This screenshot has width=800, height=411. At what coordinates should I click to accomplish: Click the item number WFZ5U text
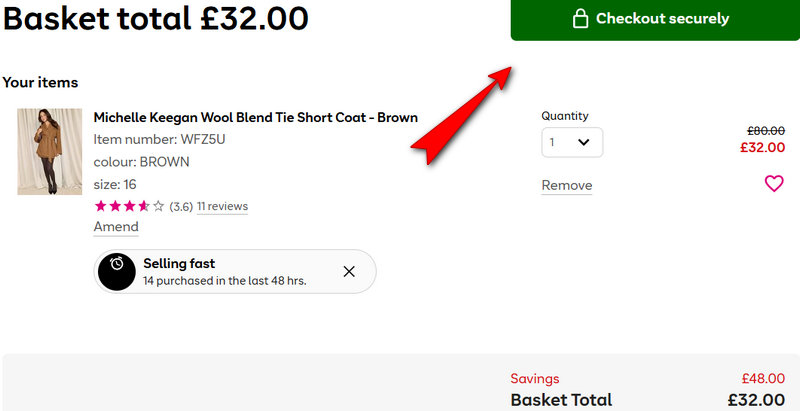(159, 139)
